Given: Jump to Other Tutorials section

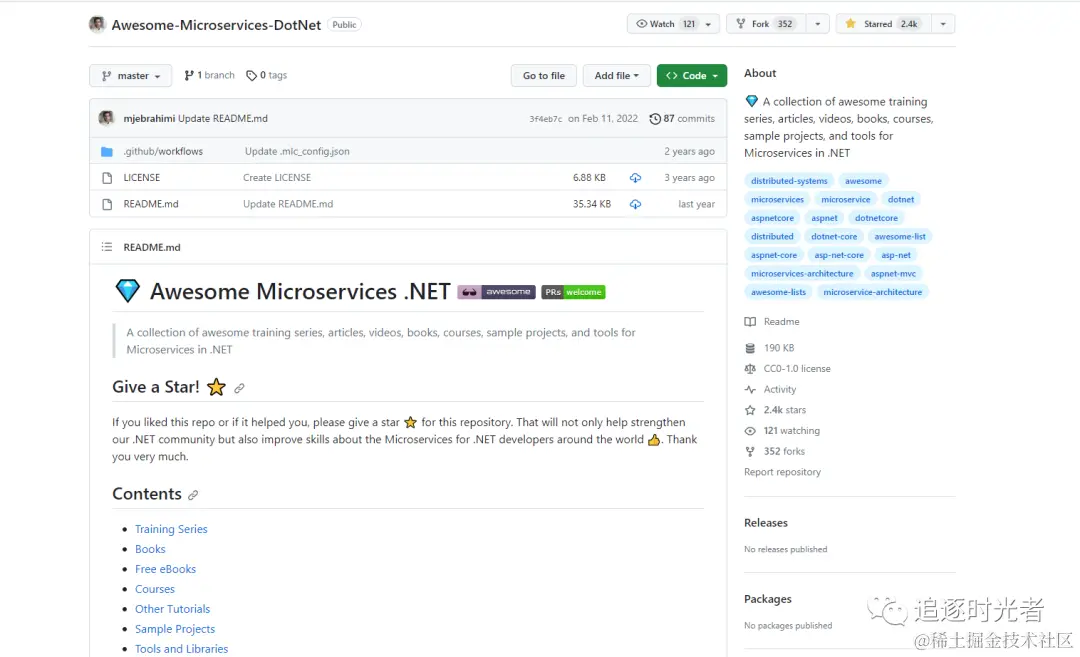Looking at the screenshot, I should click(172, 609).
